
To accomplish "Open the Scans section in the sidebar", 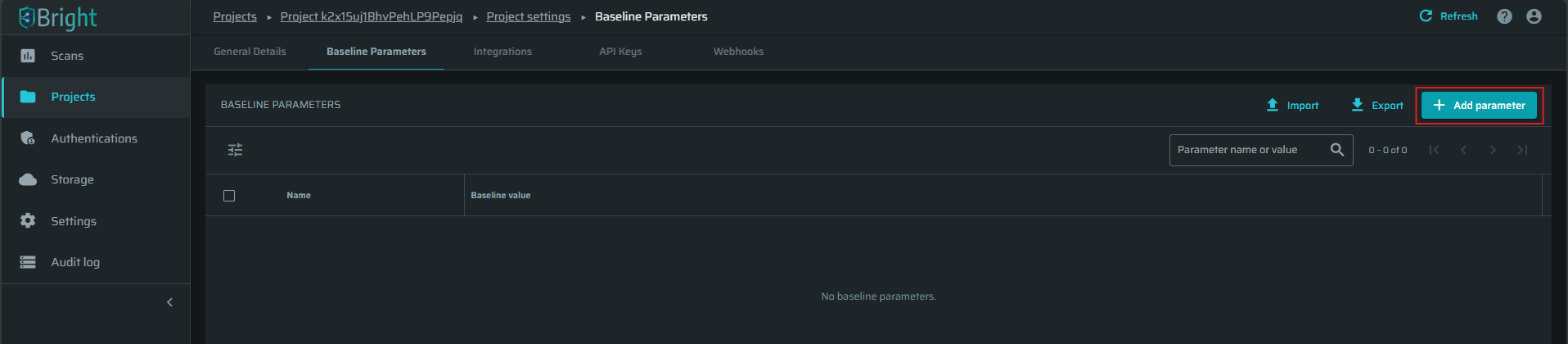I will coord(96,56).
